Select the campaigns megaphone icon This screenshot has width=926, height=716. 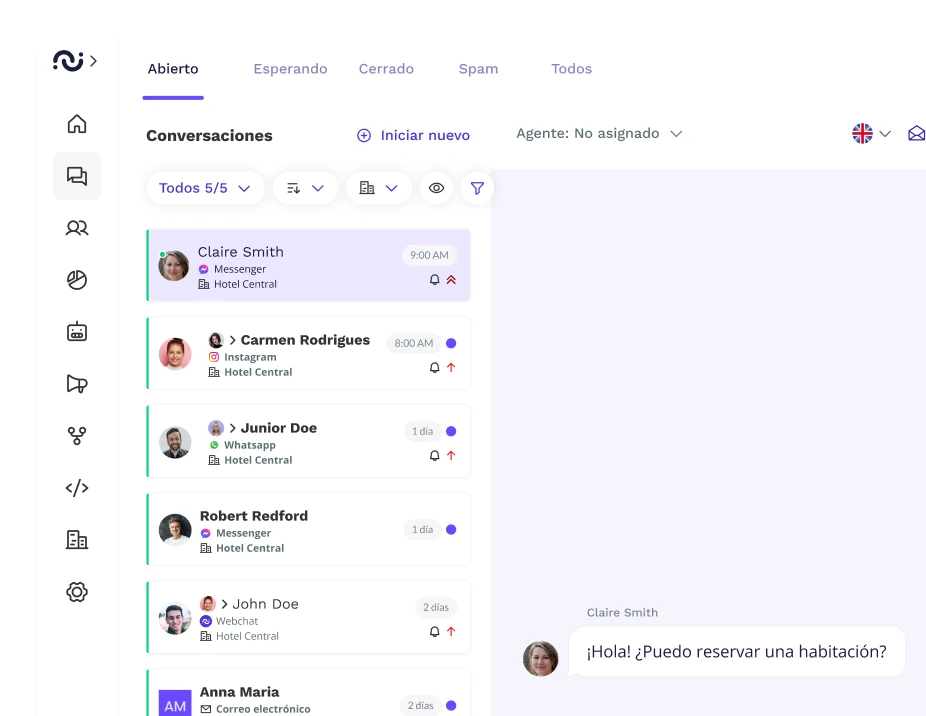pyautogui.click(x=77, y=384)
